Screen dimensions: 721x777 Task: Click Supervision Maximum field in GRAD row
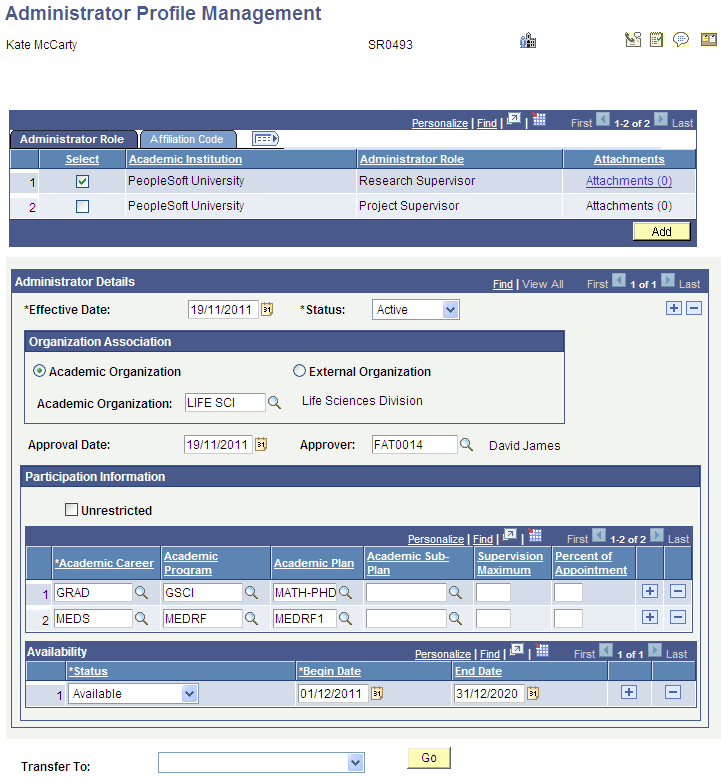coord(493,593)
